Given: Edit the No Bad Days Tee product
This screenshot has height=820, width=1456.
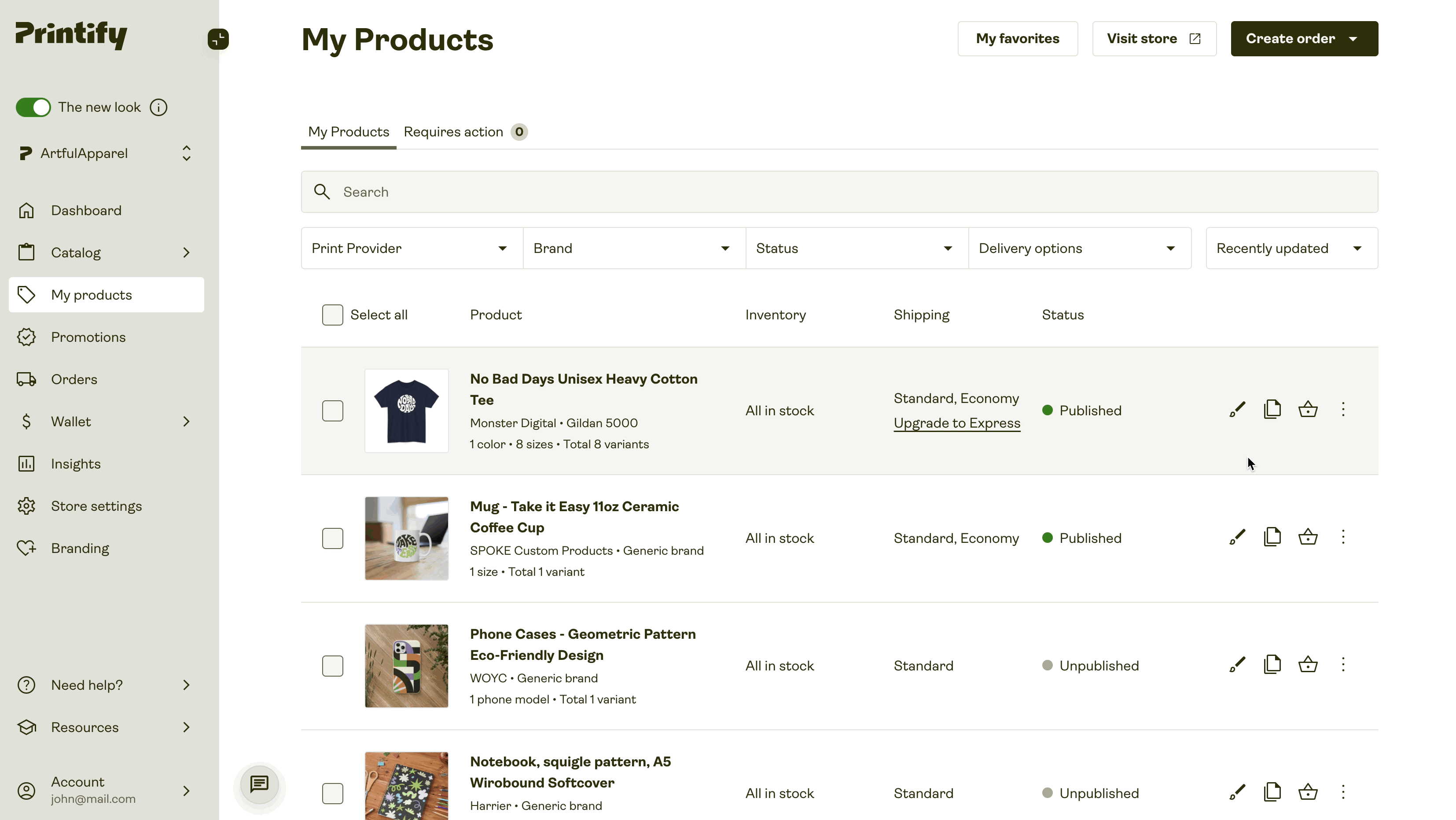Looking at the screenshot, I should coord(1237,410).
